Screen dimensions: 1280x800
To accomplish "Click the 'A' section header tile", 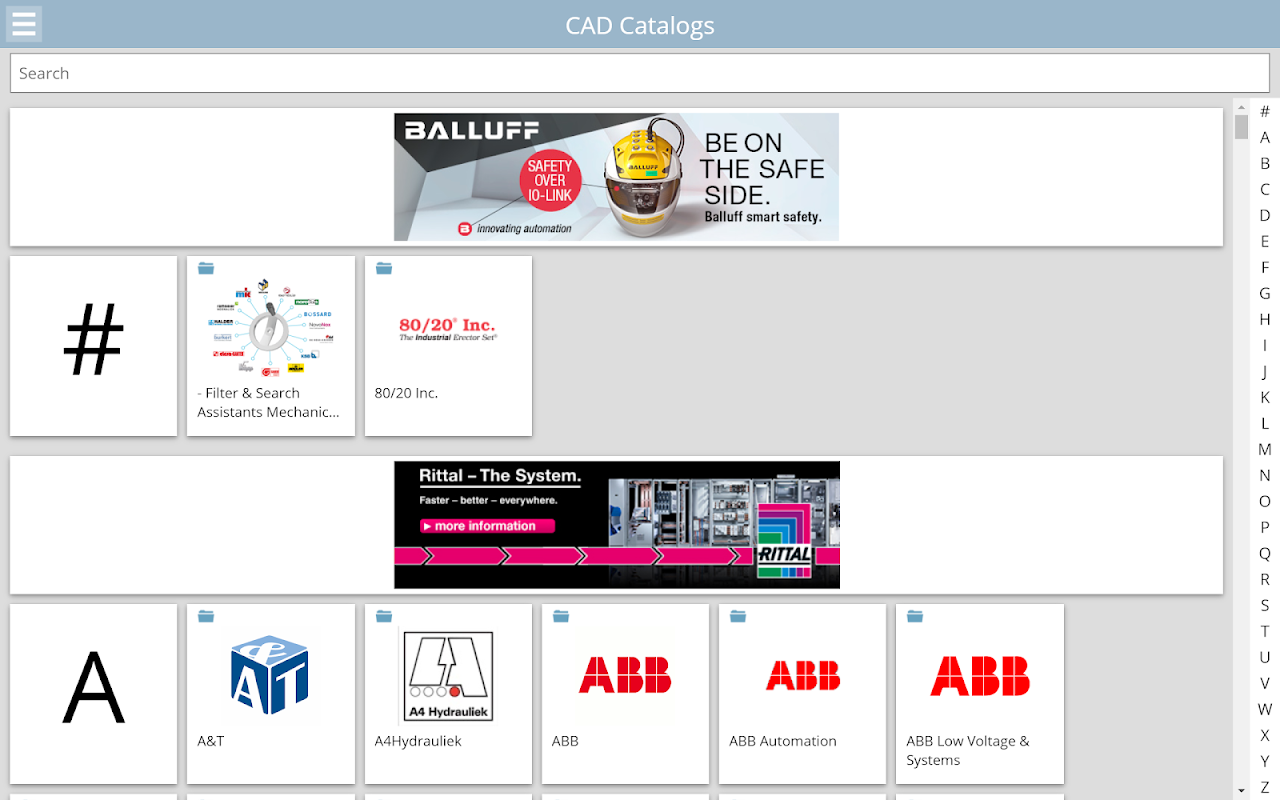I will tap(93, 694).
